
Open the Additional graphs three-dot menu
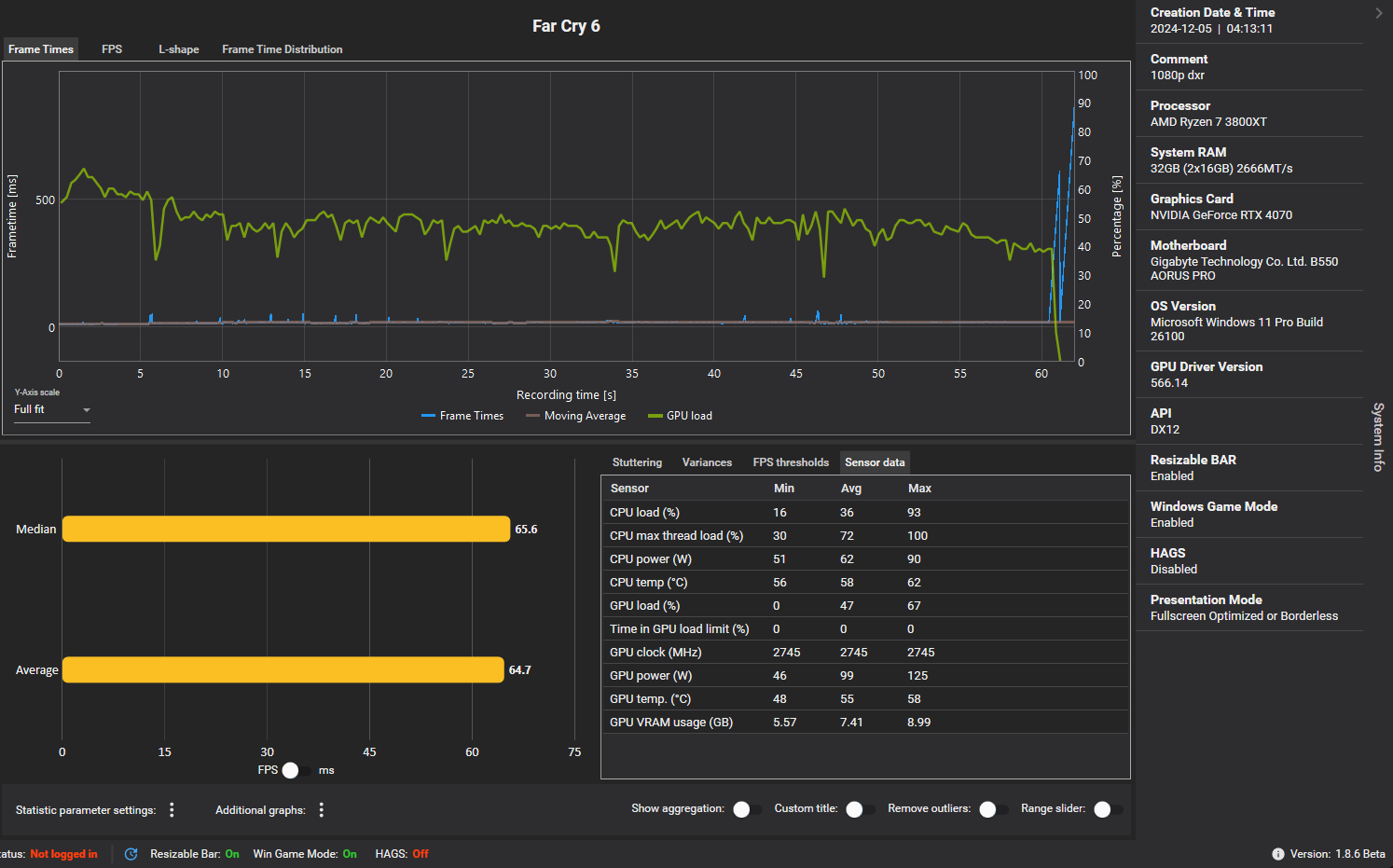tap(322, 810)
